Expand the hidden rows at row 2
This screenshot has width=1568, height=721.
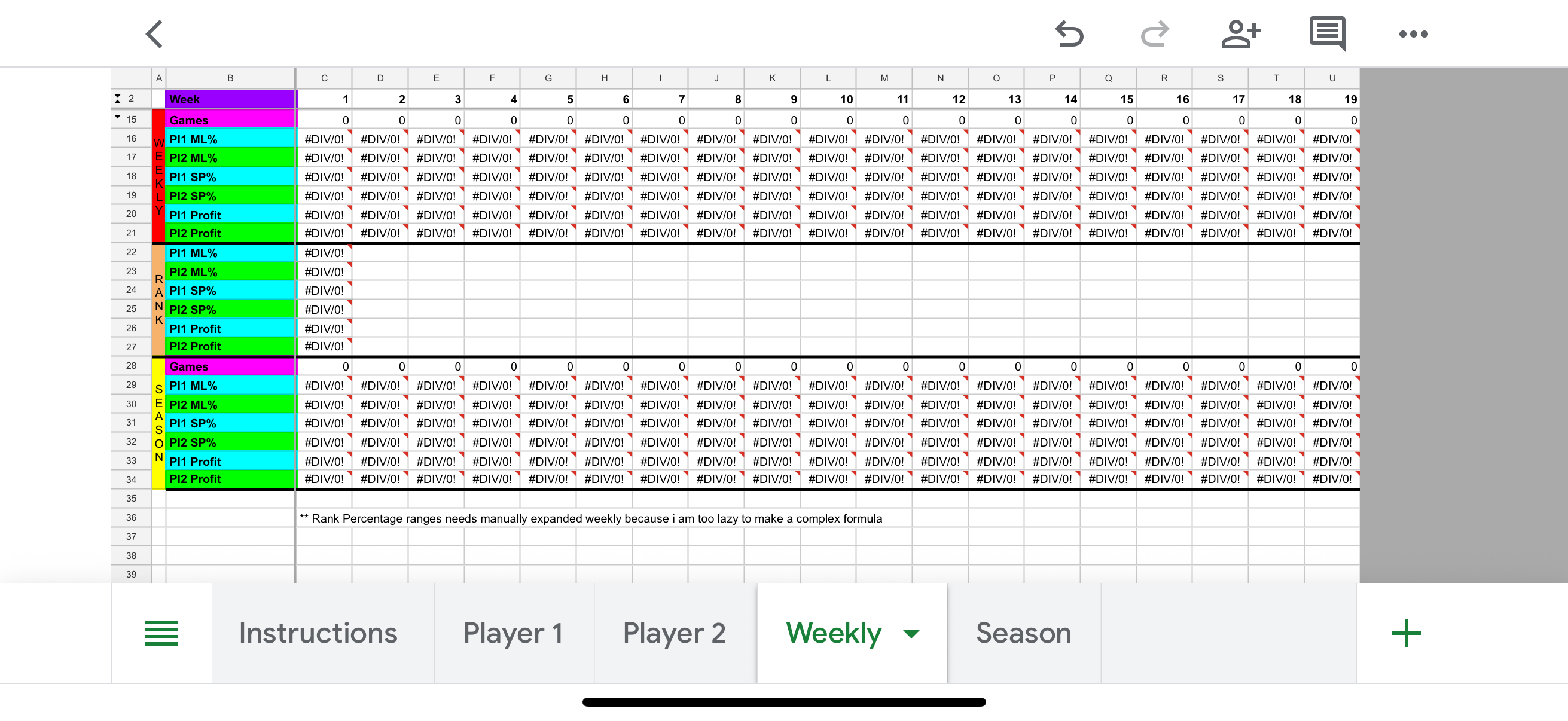point(117,99)
